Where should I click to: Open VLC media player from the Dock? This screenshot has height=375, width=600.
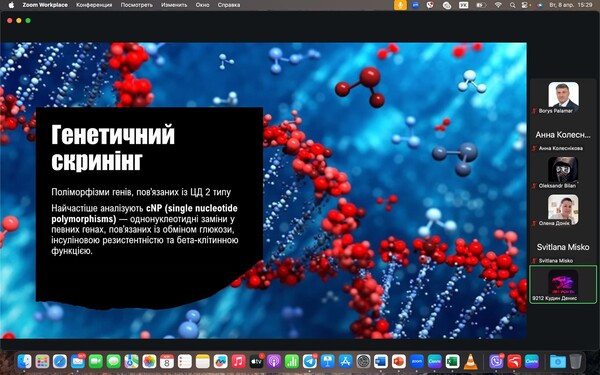(470, 361)
